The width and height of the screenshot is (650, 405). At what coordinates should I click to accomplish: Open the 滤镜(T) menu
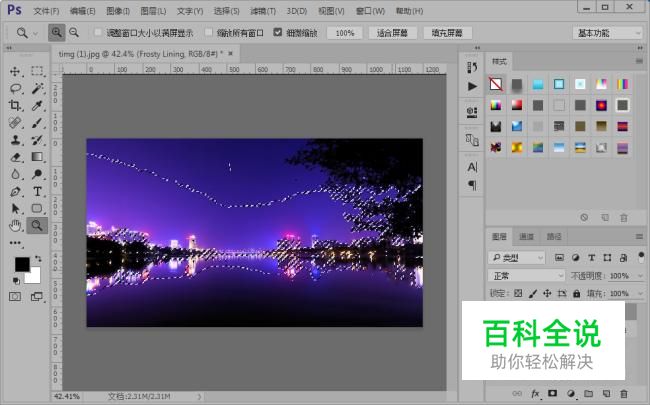click(x=264, y=11)
